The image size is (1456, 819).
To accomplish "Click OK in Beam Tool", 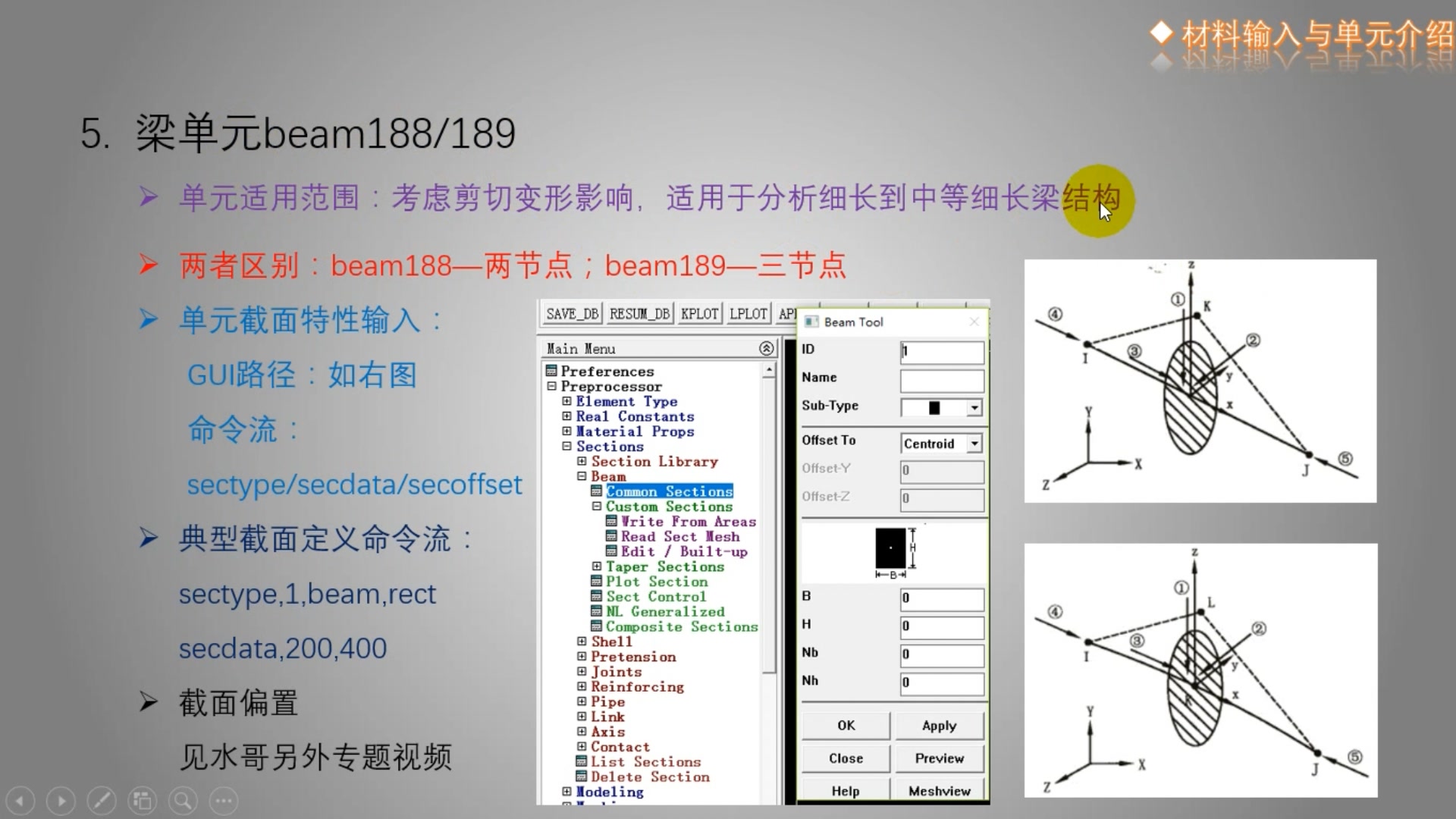I will click(x=846, y=726).
